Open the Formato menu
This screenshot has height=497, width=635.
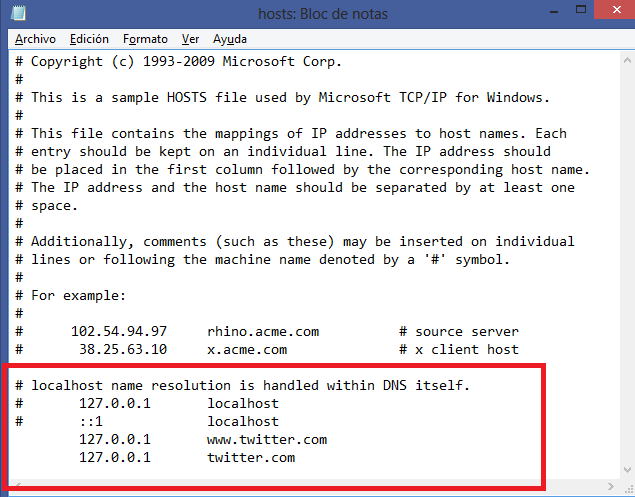coord(145,39)
